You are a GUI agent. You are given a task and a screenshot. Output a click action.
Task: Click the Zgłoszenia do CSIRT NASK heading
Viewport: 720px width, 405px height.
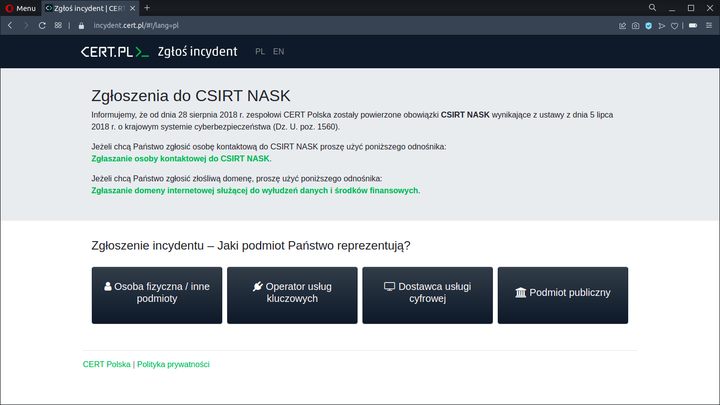pos(191,96)
